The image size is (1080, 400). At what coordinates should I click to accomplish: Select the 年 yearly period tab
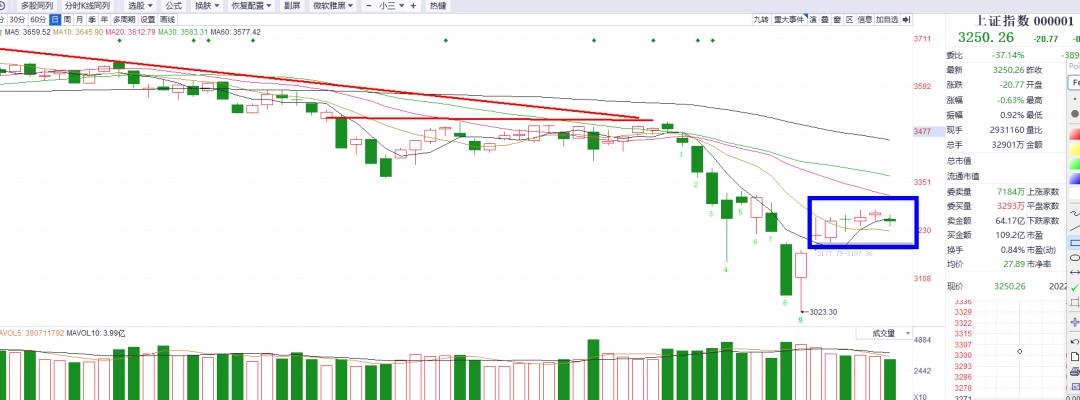pos(104,19)
